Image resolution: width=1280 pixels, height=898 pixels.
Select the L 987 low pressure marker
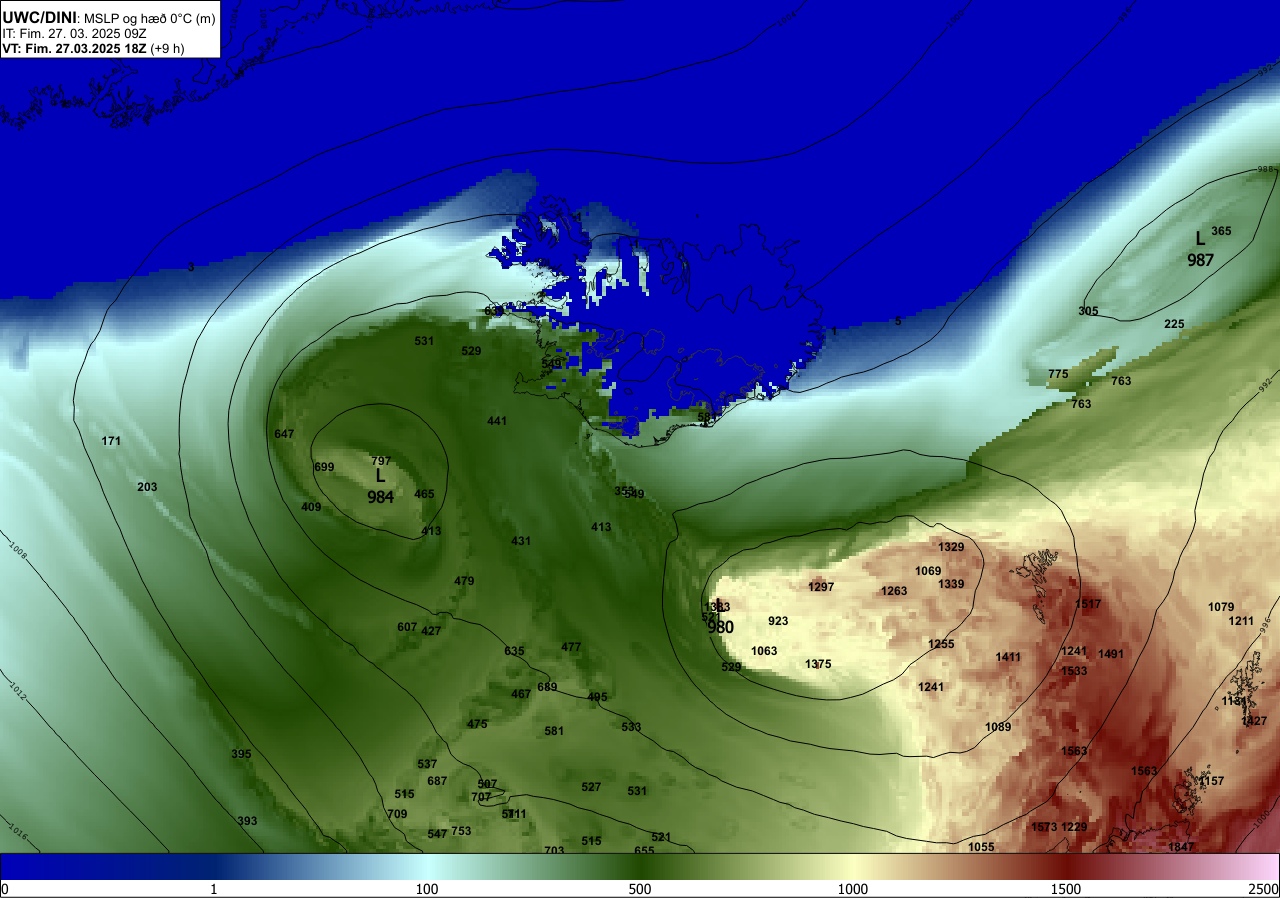point(1200,250)
